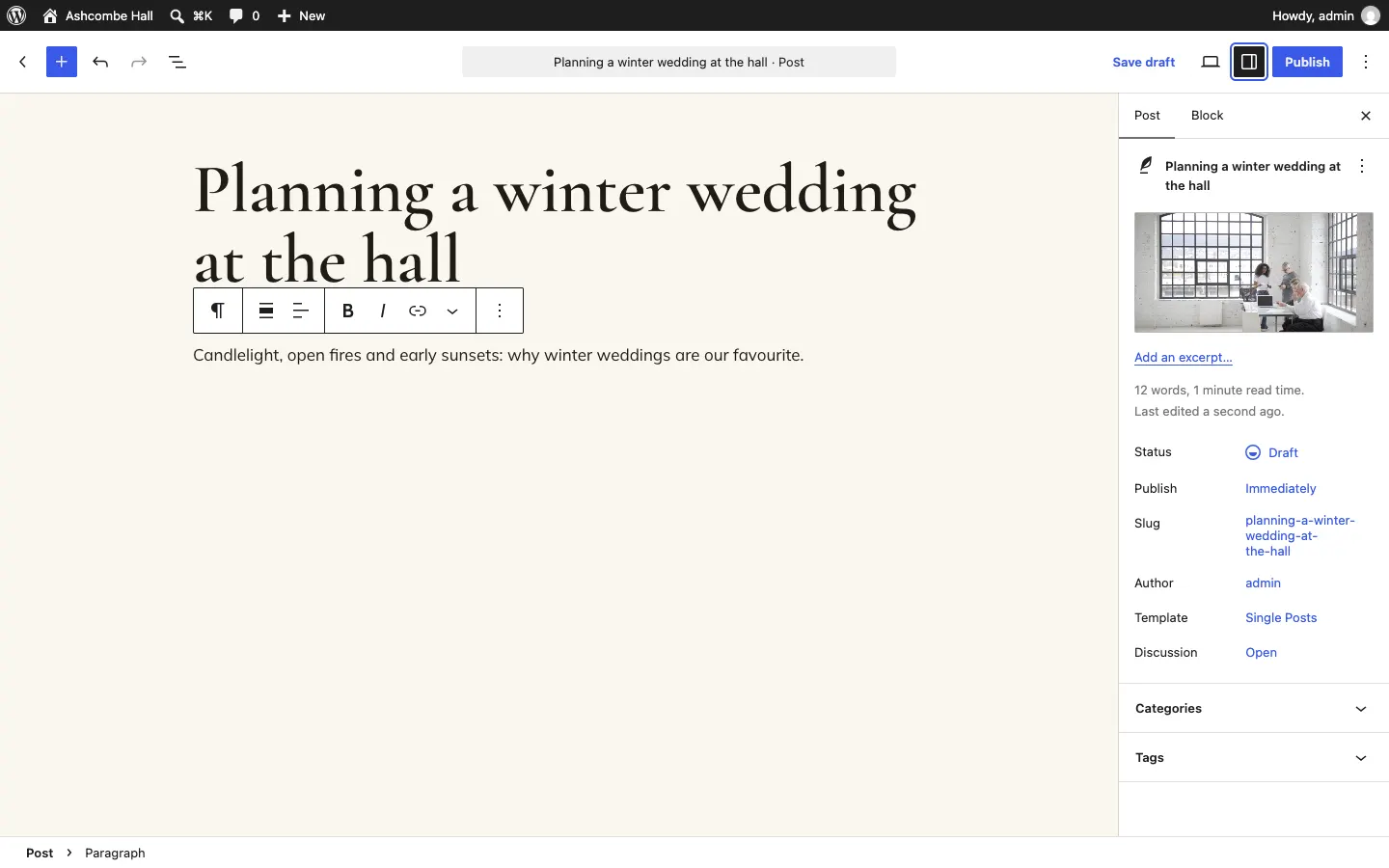
Task: Insert a link in the paragraph
Action: click(x=418, y=311)
